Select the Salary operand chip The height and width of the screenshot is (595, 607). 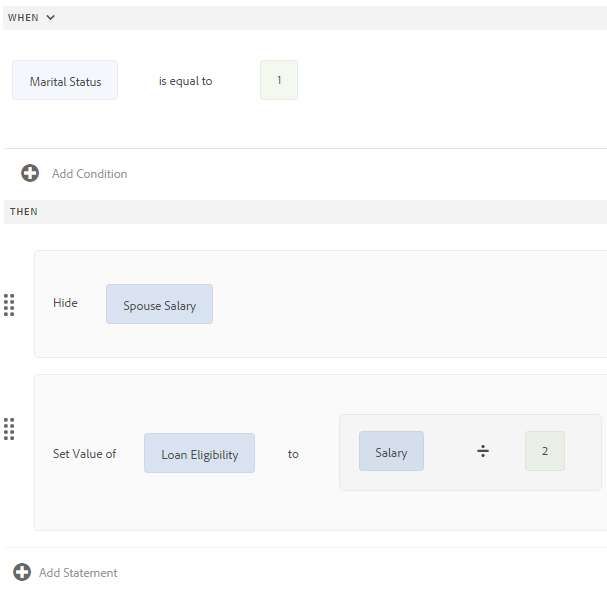coord(391,452)
